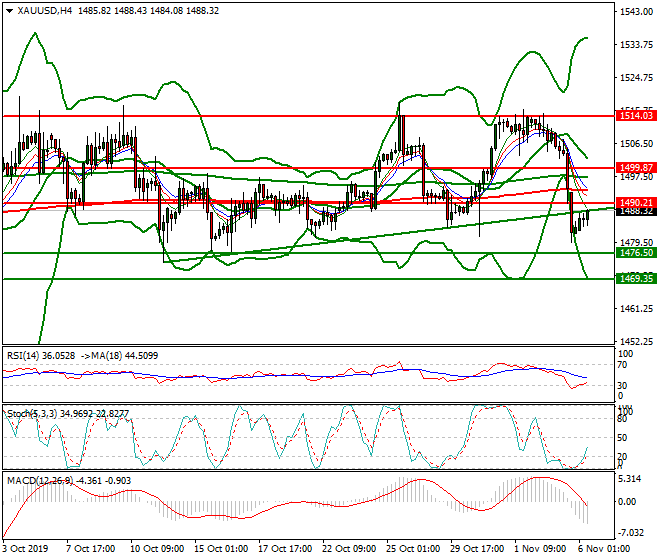Click the 1533.75 price scale value
Screen dimensions: 660x560
636,45
